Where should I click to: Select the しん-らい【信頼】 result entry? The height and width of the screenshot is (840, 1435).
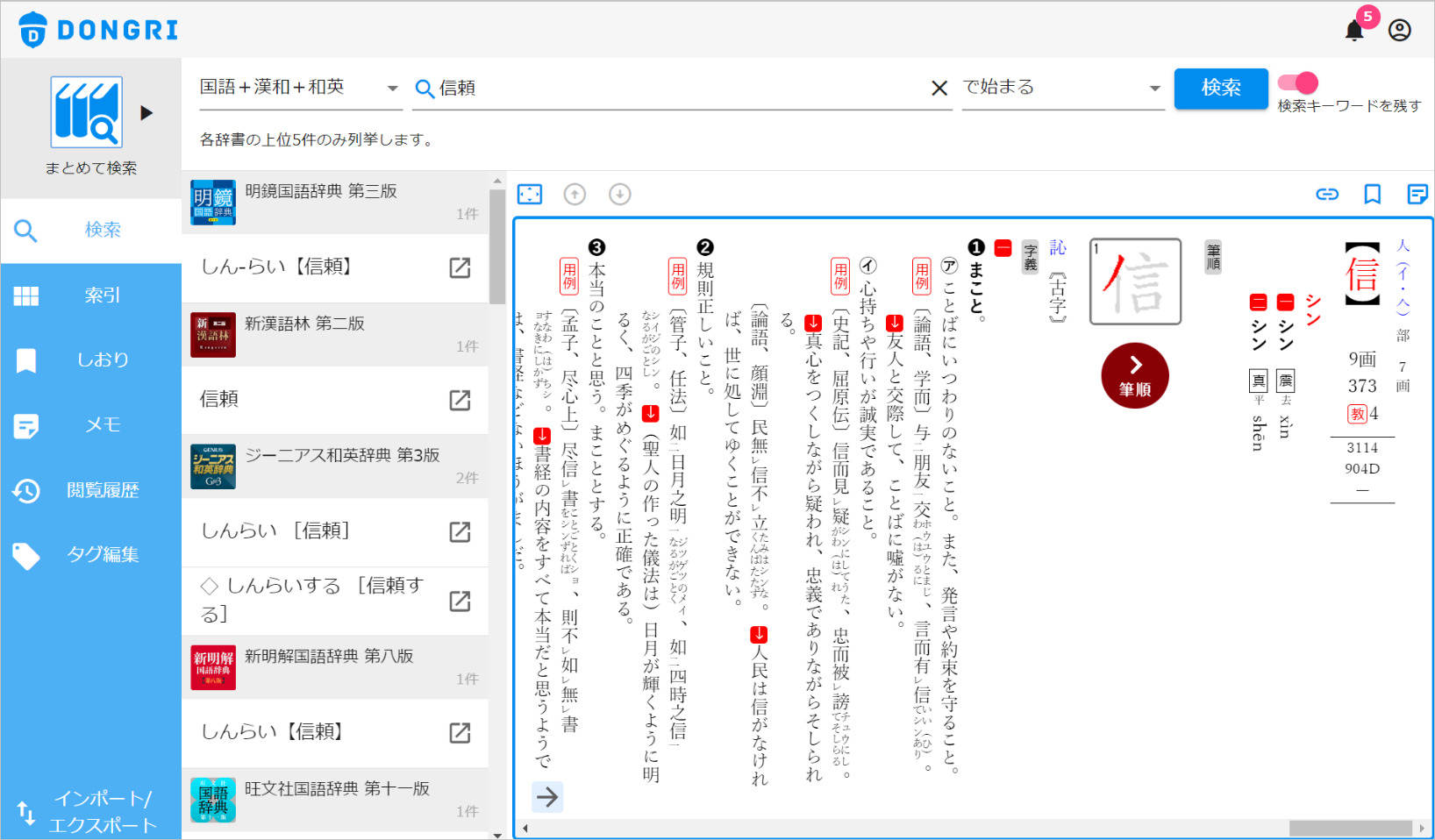(x=335, y=267)
